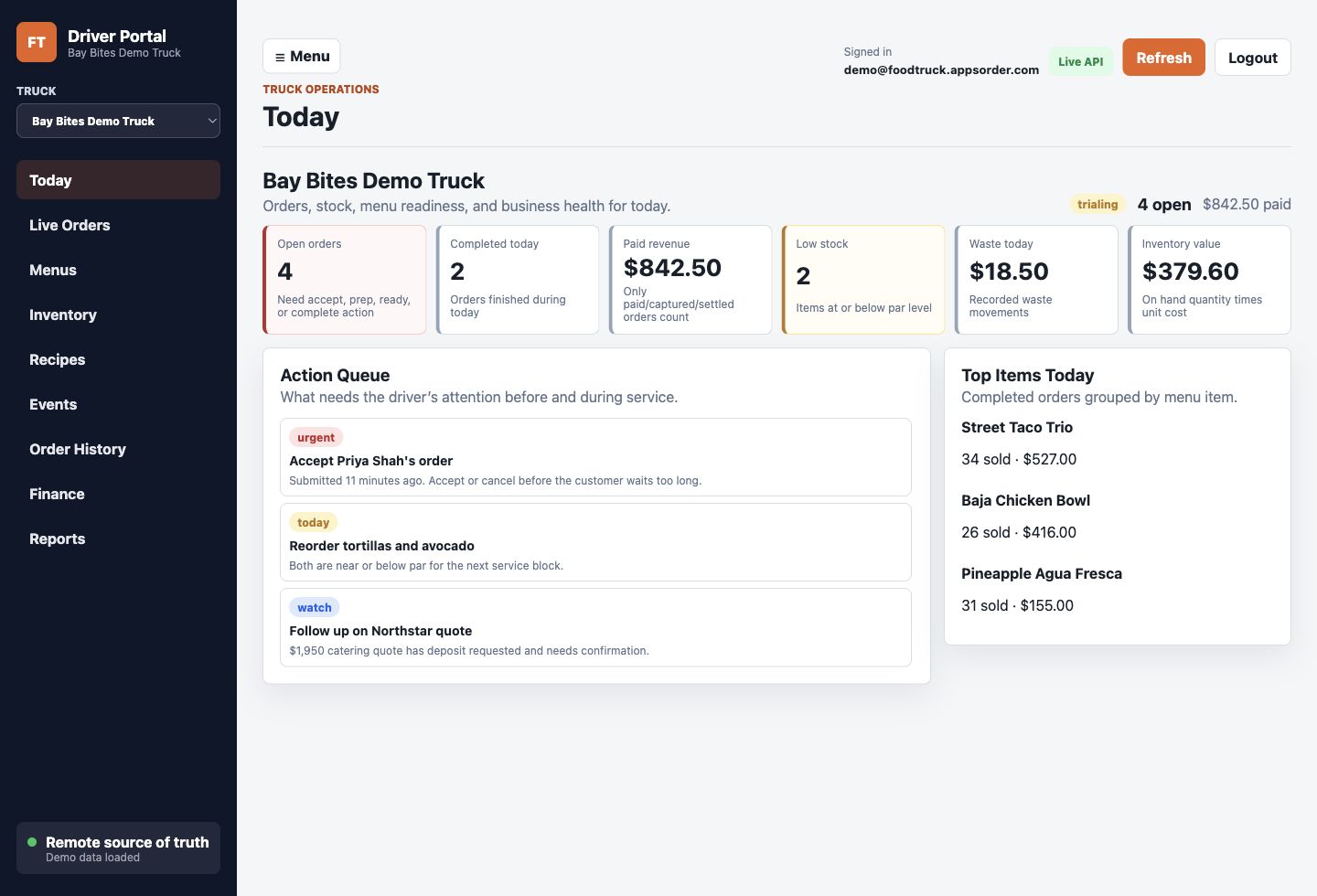Open the Finance section
The width and height of the screenshot is (1317, 896).
[x=118, y=494]
